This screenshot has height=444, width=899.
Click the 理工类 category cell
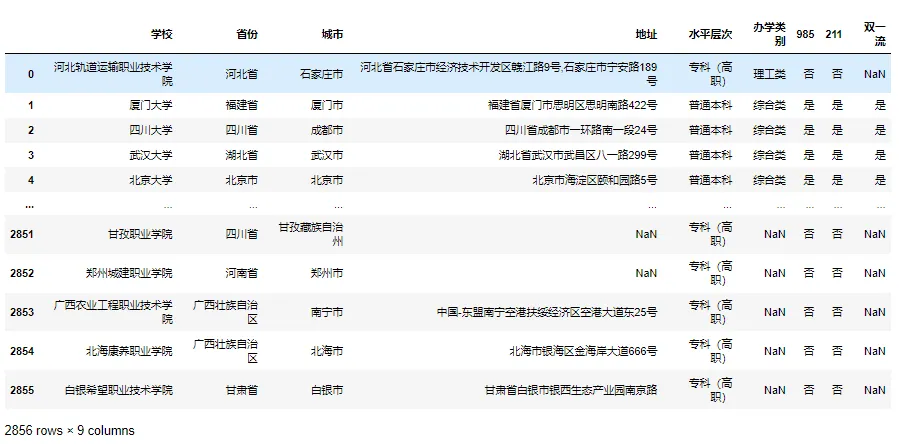(769, 74)
